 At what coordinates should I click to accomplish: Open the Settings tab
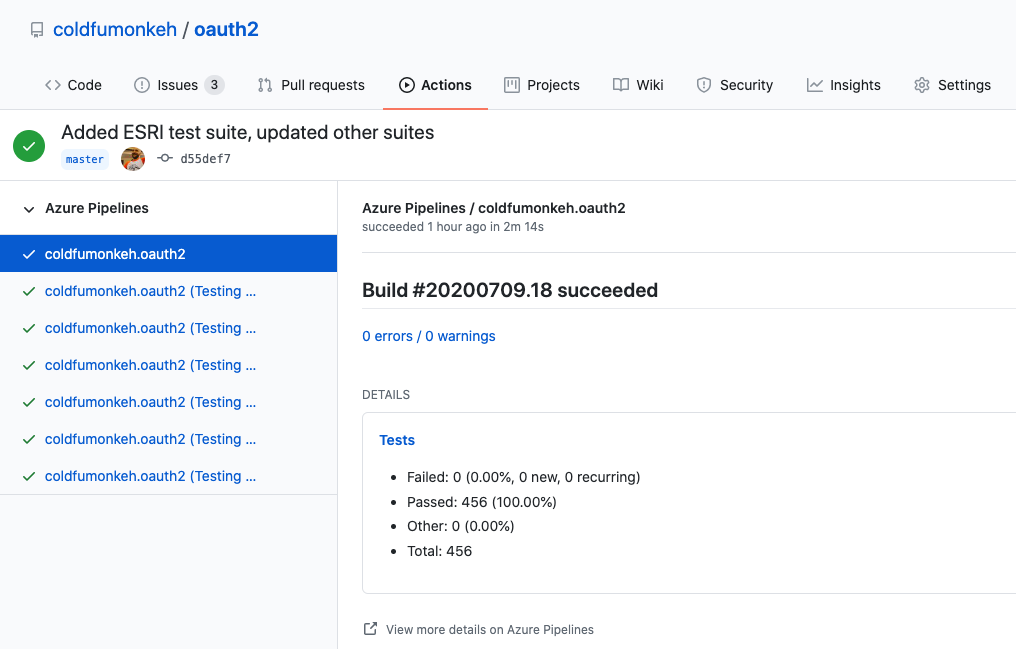pos(951,85)
